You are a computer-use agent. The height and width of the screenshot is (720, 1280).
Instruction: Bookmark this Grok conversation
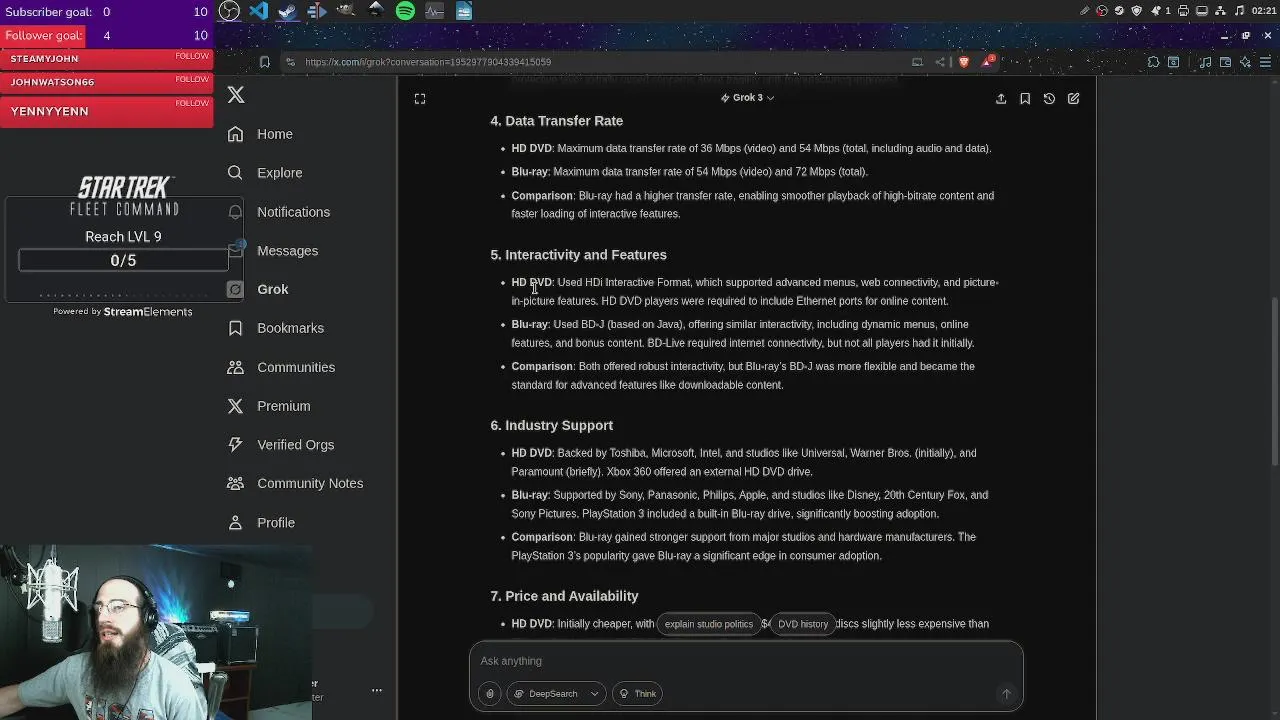click(1025, 99)
